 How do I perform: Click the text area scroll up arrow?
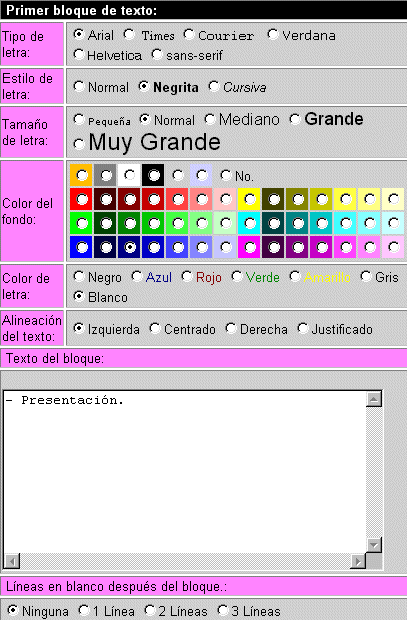coord(374,399)
